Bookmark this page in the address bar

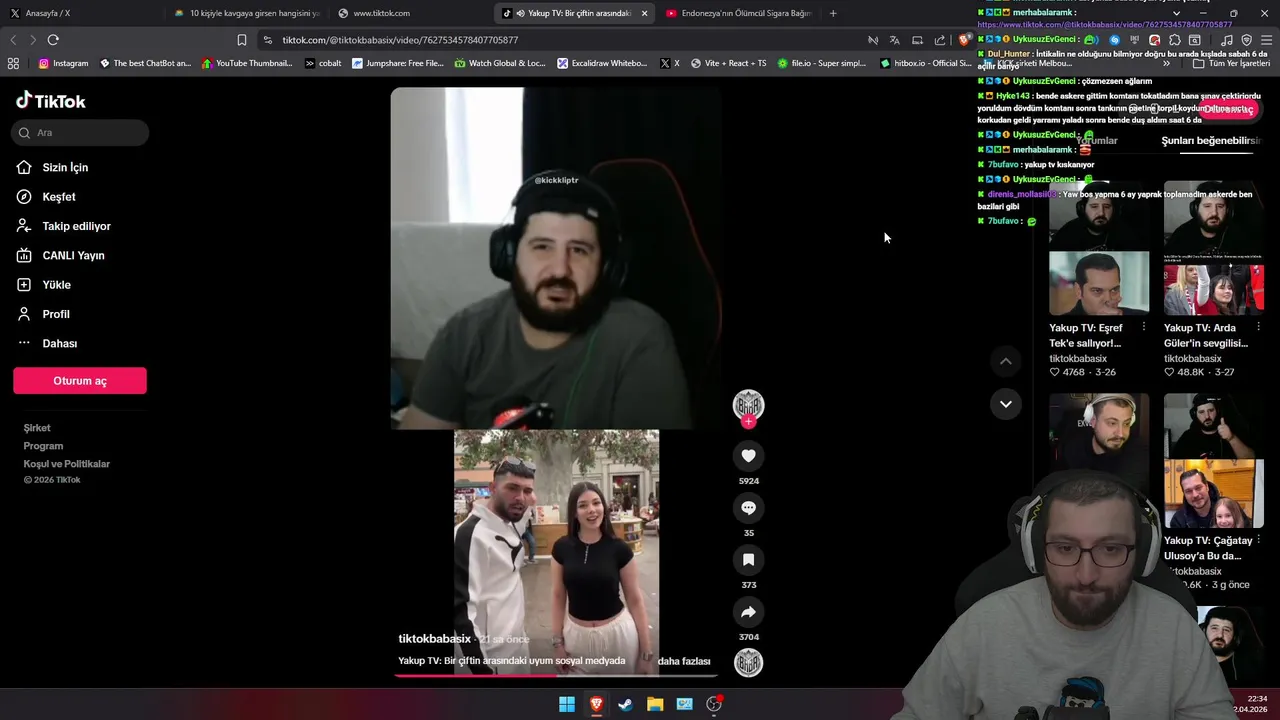[242, 40]
